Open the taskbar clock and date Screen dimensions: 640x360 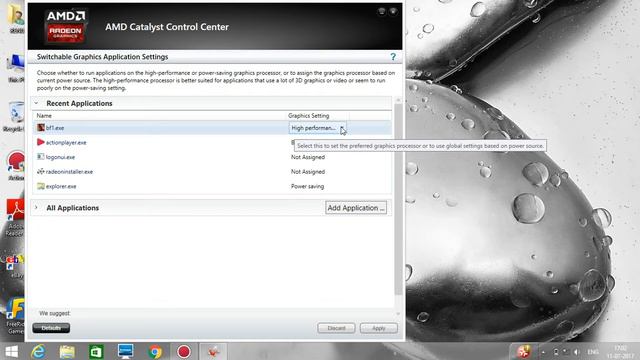click(620, 352)
